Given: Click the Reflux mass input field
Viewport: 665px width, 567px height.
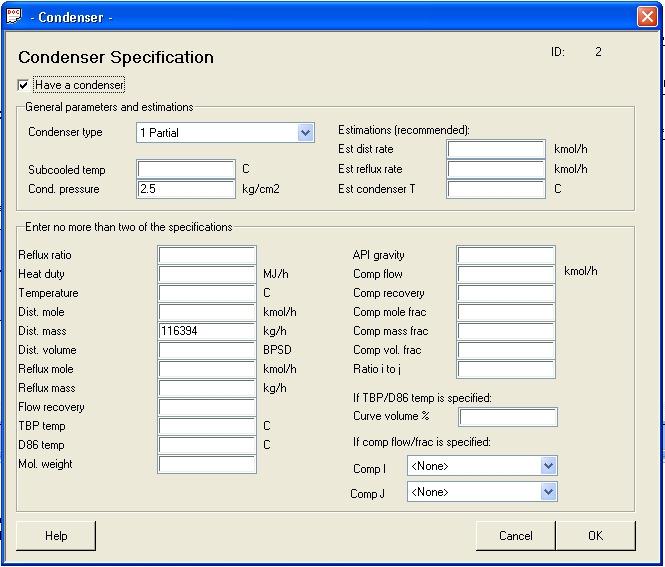Looking at the screenshot, I should point(207,388).
